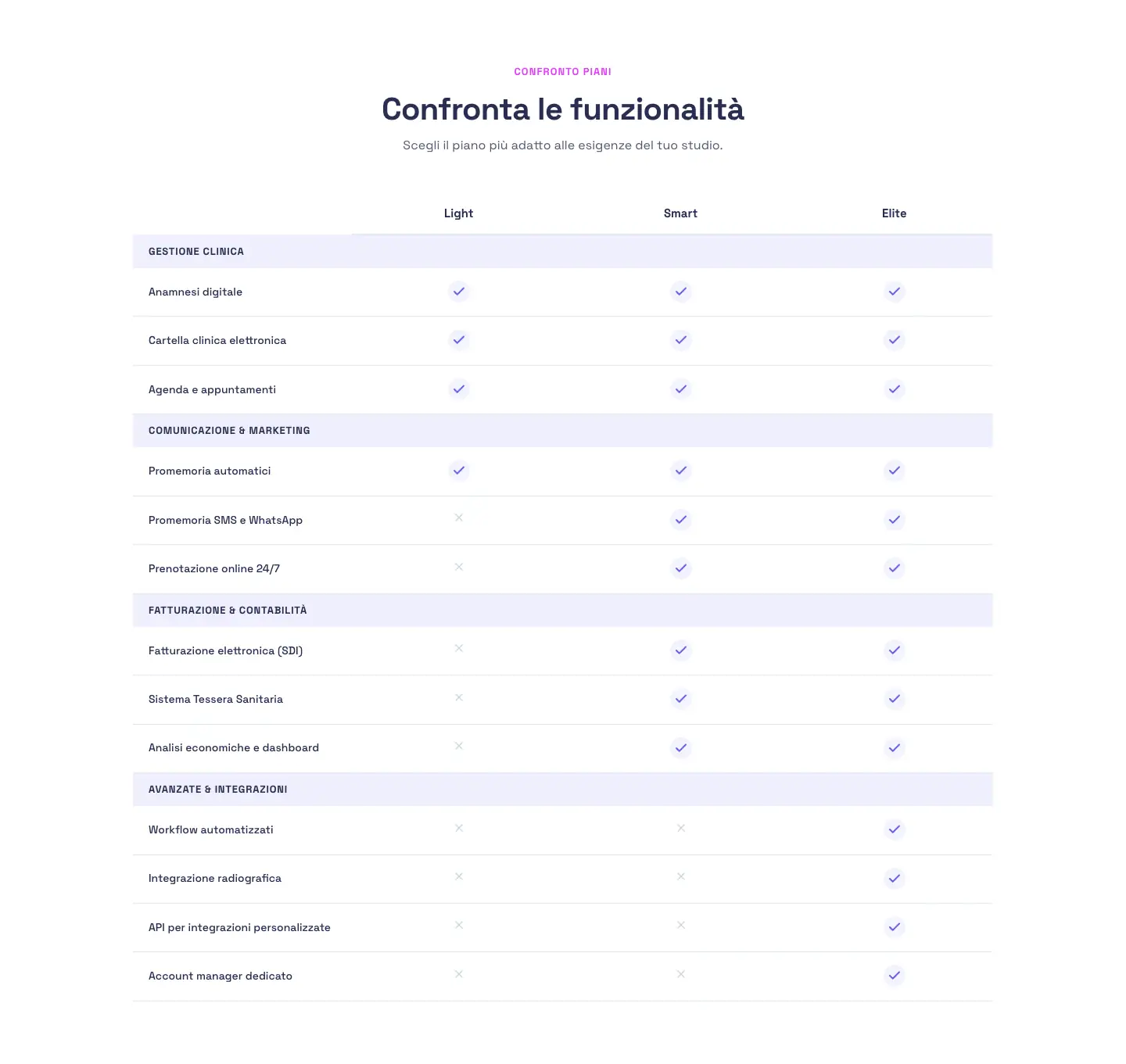Screen dimensions: 1126x1064
Task: Click Smart checkmark for Cartella clinica elettronica
Action: point(681,340)
